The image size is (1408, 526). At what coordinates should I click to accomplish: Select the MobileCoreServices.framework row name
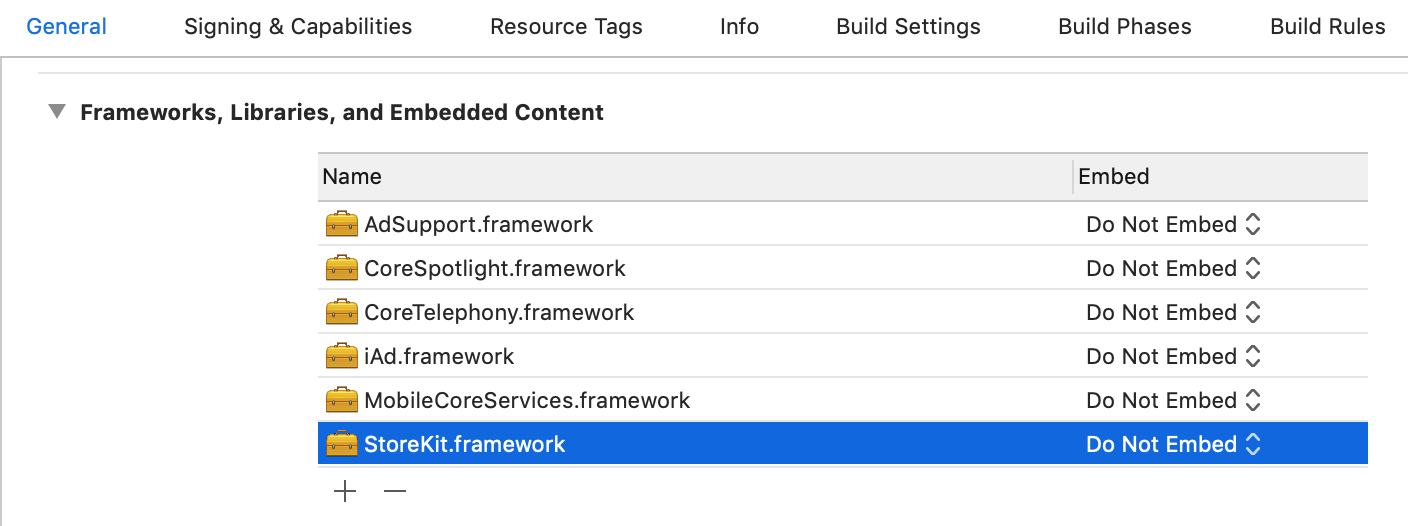click(527, 401)
